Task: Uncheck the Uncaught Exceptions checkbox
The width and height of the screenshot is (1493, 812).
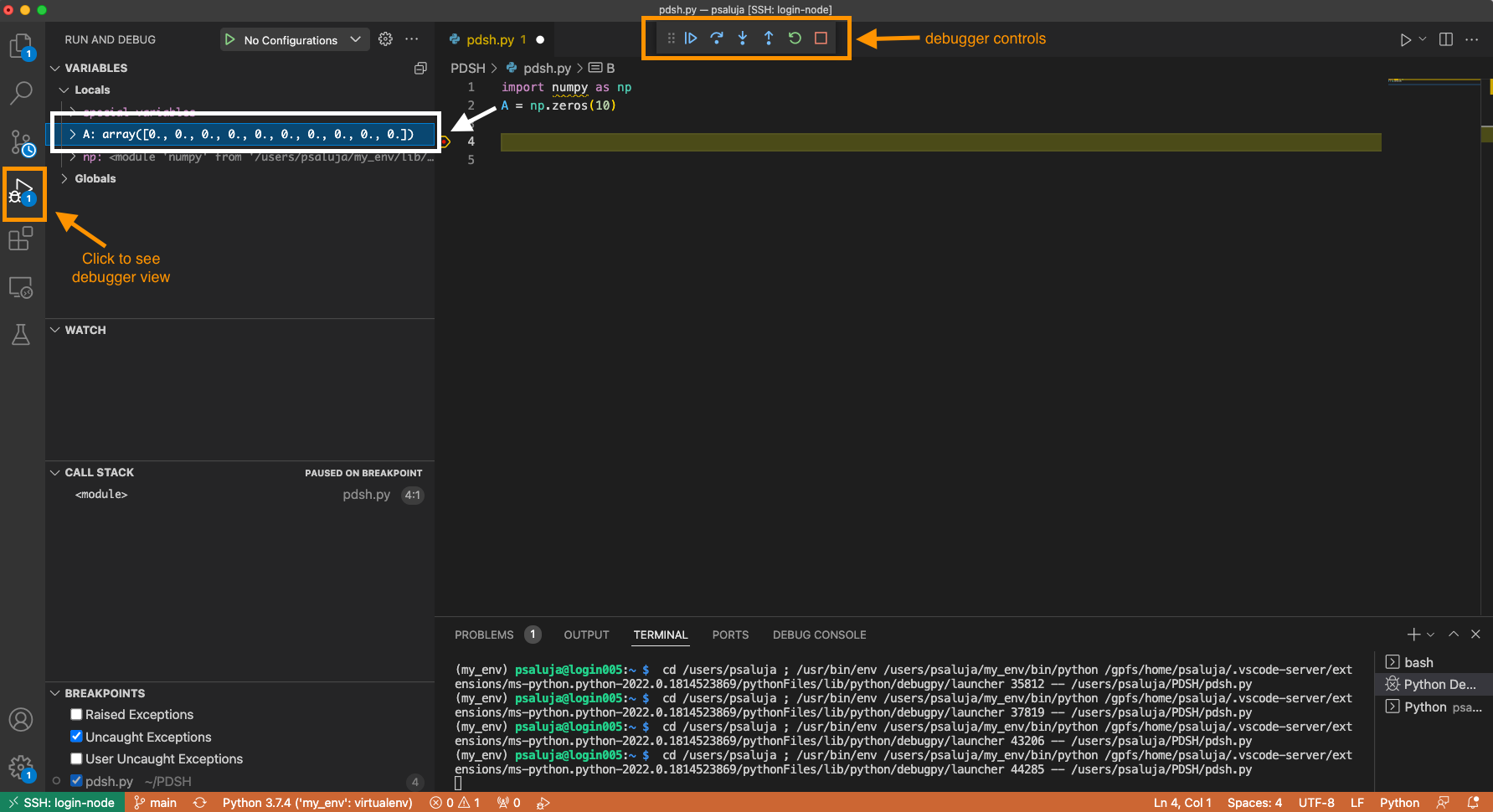Action: point(76,737)
